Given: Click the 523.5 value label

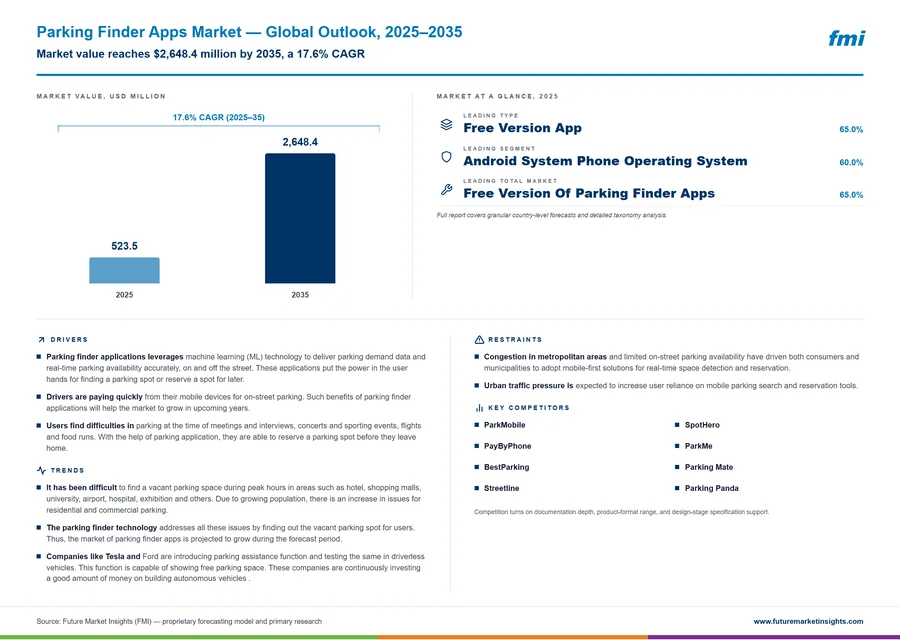Looking at the screenshot, I should 124,246.
